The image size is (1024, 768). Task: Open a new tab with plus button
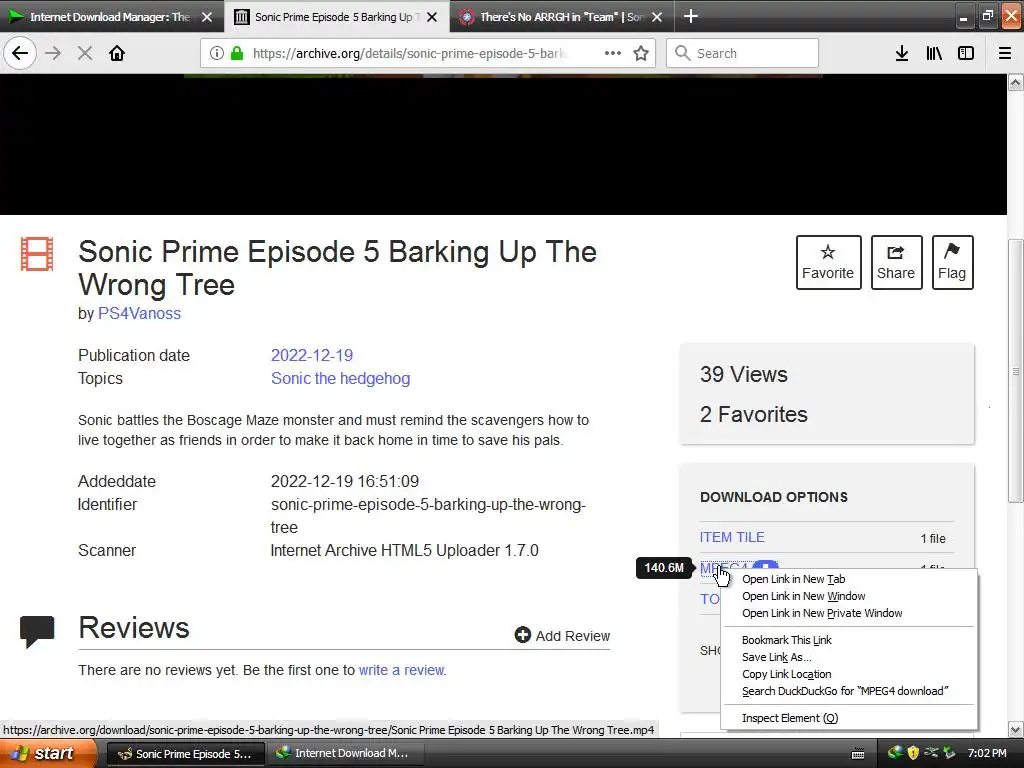(x=690, y=16)
